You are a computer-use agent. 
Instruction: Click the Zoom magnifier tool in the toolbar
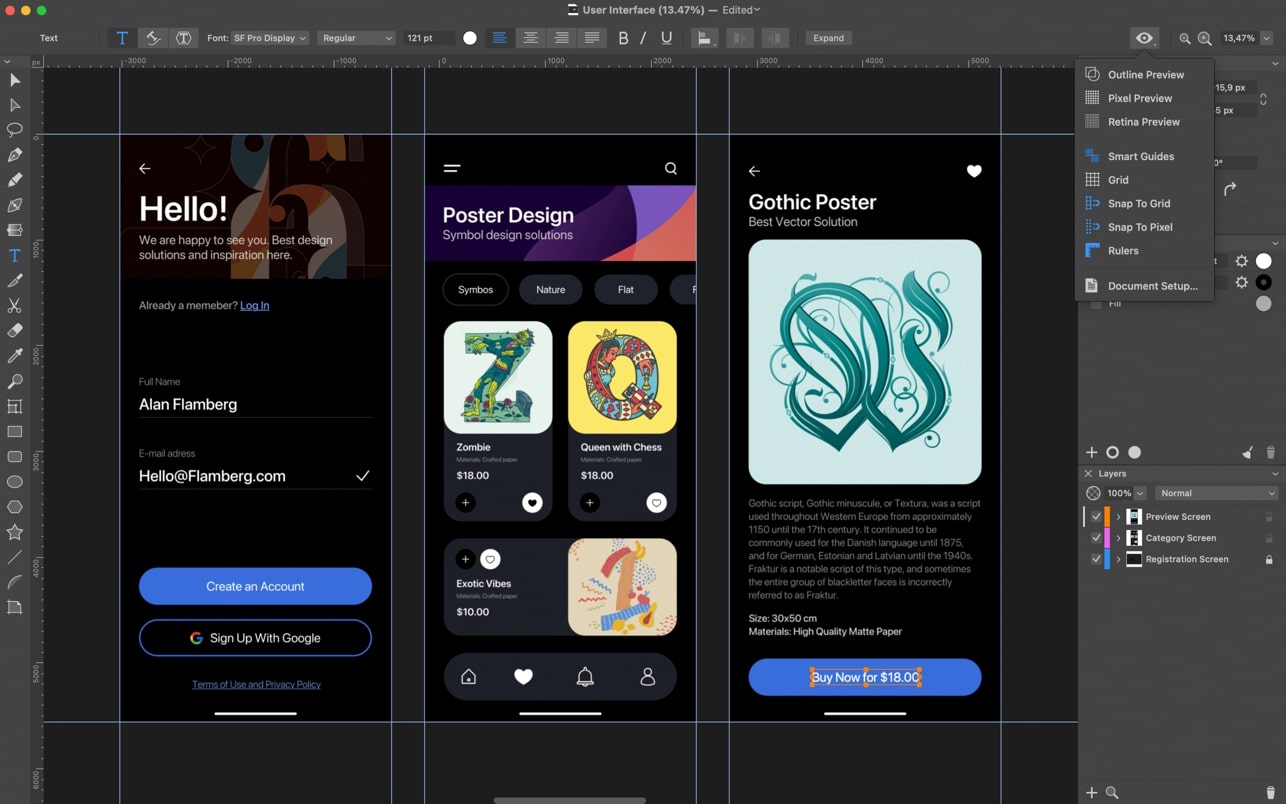(14, 381)
